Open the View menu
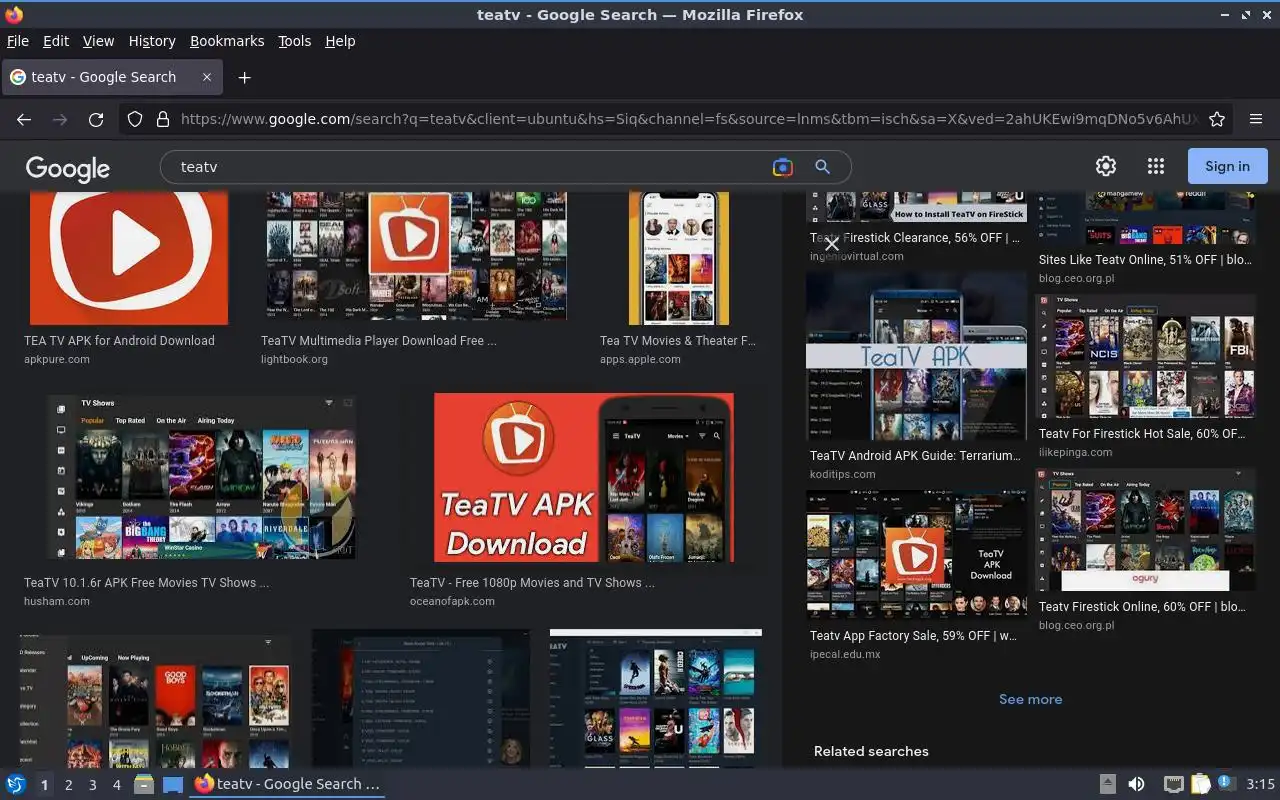The image size is (1280, 800). pyautogui.click(x=98, y=41)
